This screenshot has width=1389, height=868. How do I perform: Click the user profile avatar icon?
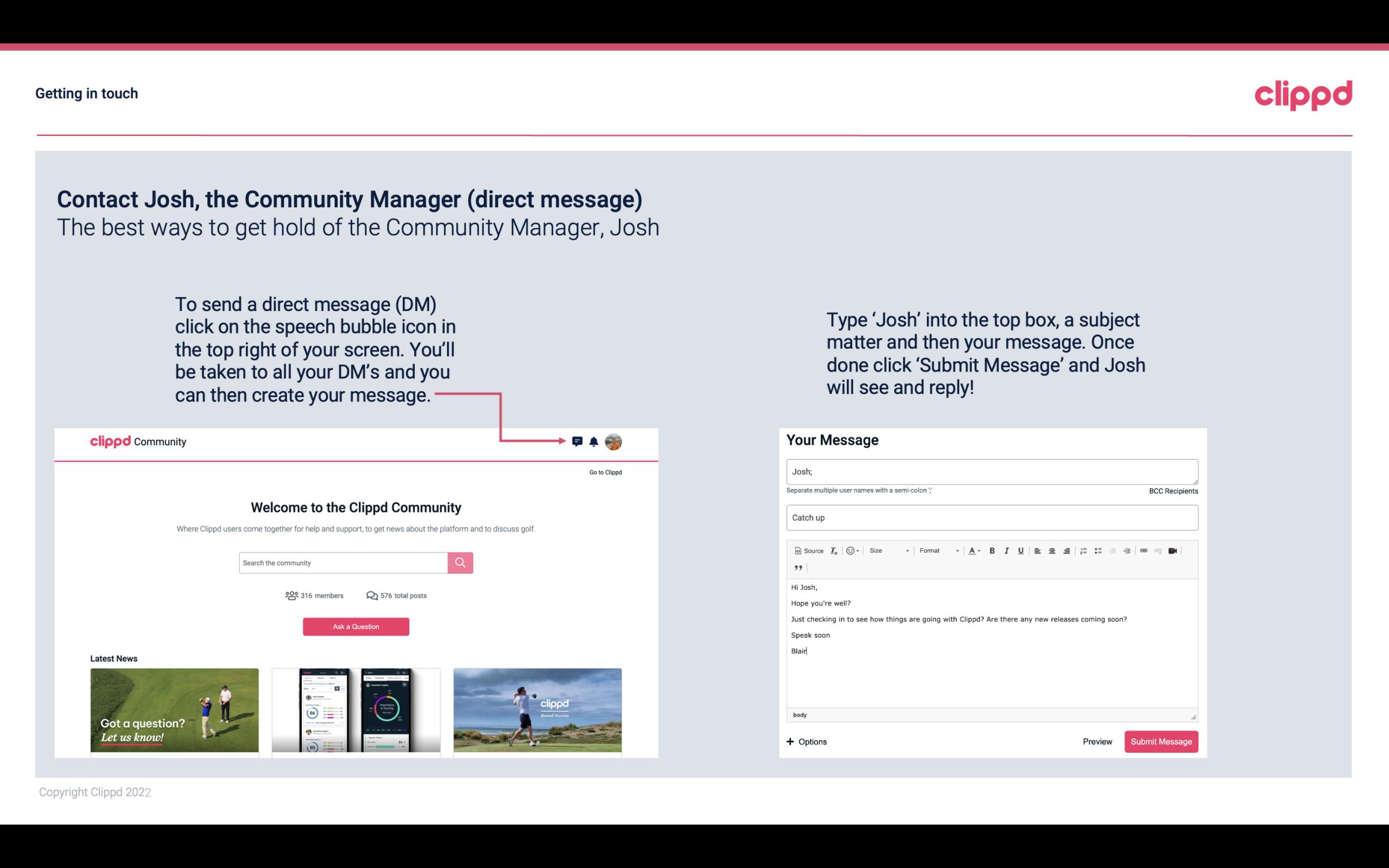click(x=613, y=441)
